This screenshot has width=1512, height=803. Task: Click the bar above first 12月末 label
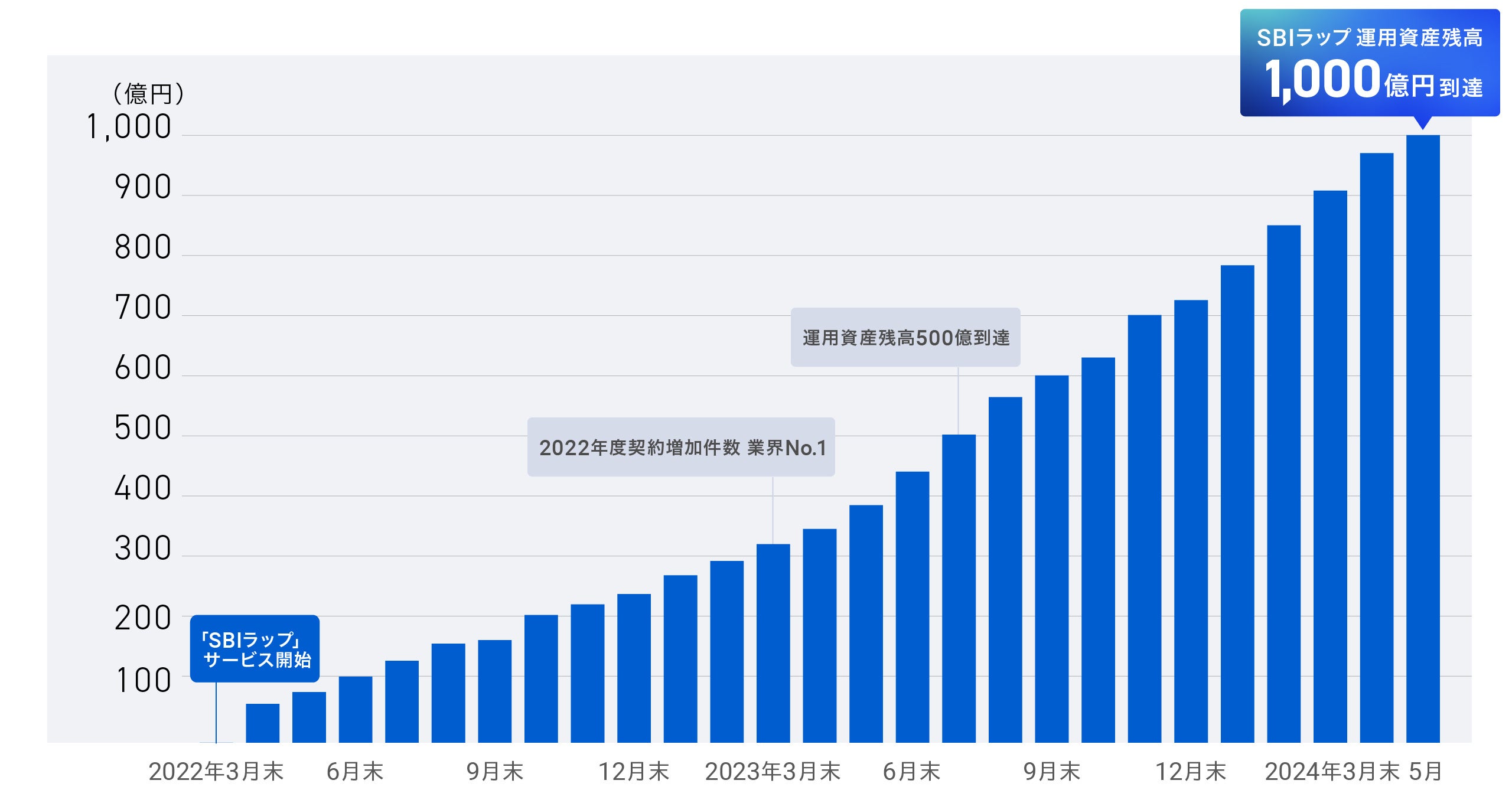click(634, 668)
